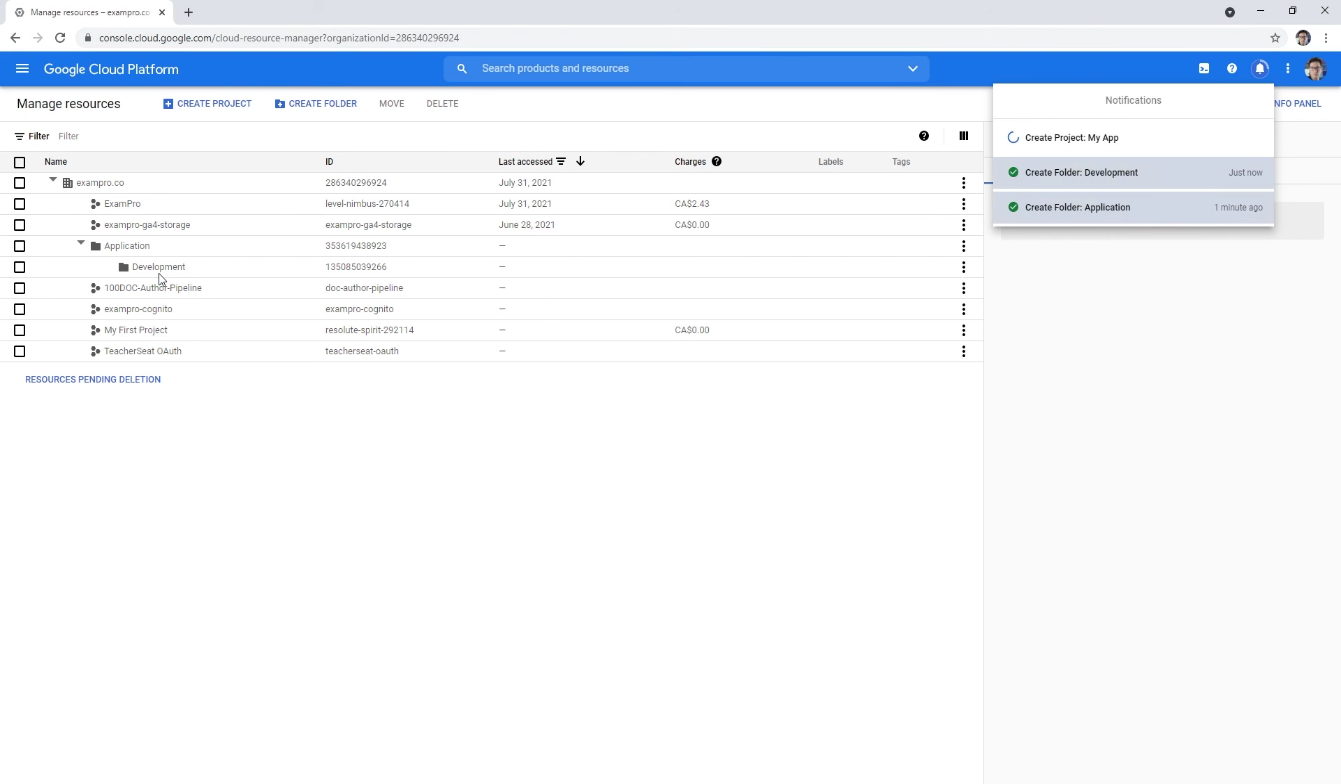Click the browser reload icon
The image size is (1341, 784).
click(x=60, y=38)
